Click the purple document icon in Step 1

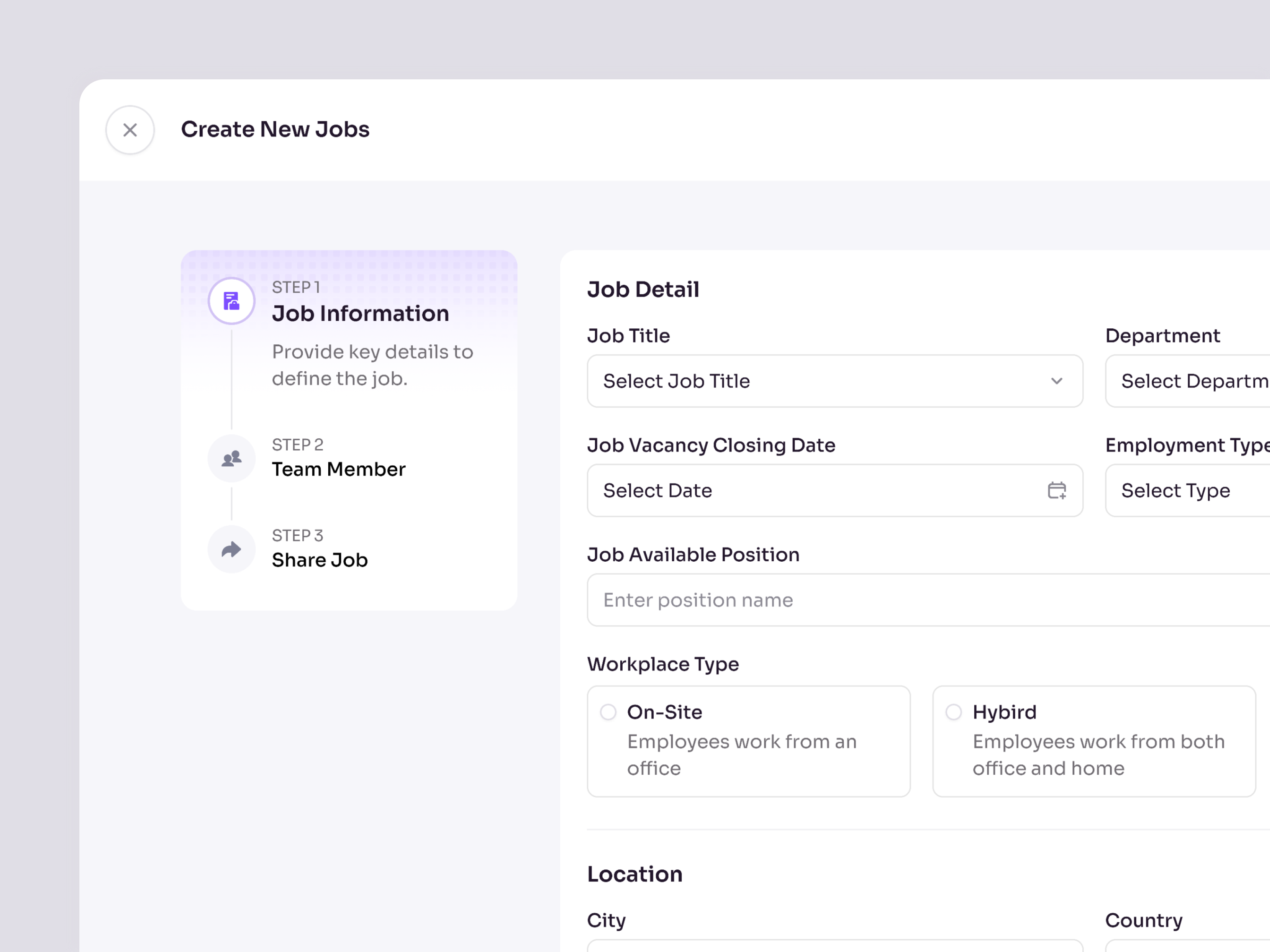[231, 301]
